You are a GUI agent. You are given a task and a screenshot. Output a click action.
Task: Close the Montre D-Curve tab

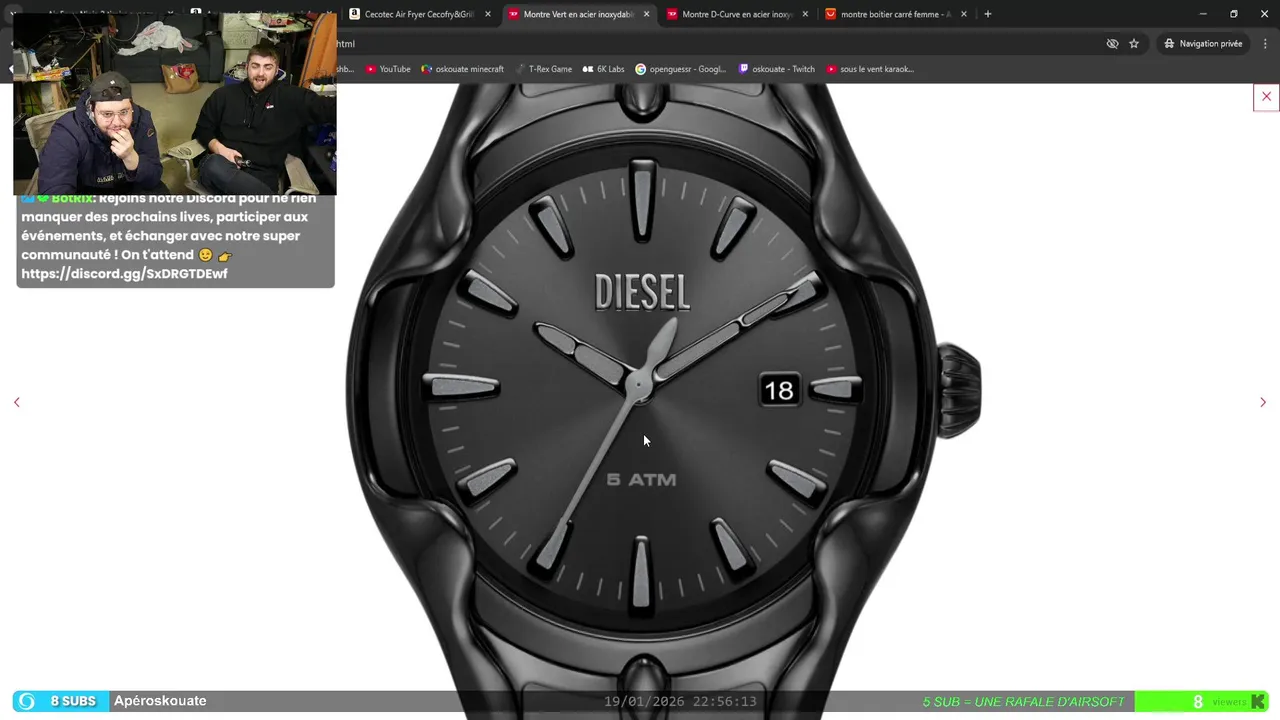click(805, 14)
